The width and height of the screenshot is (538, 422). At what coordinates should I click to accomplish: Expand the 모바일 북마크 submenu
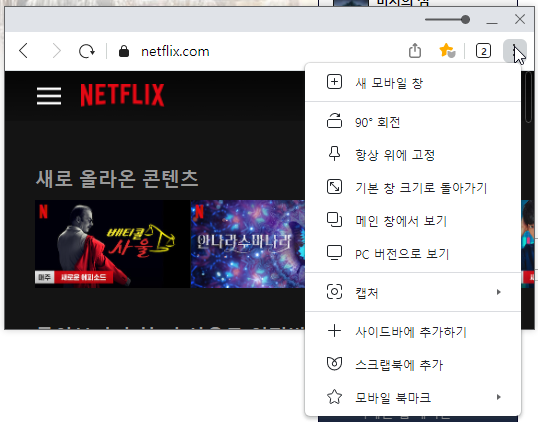tap(413, 397)
